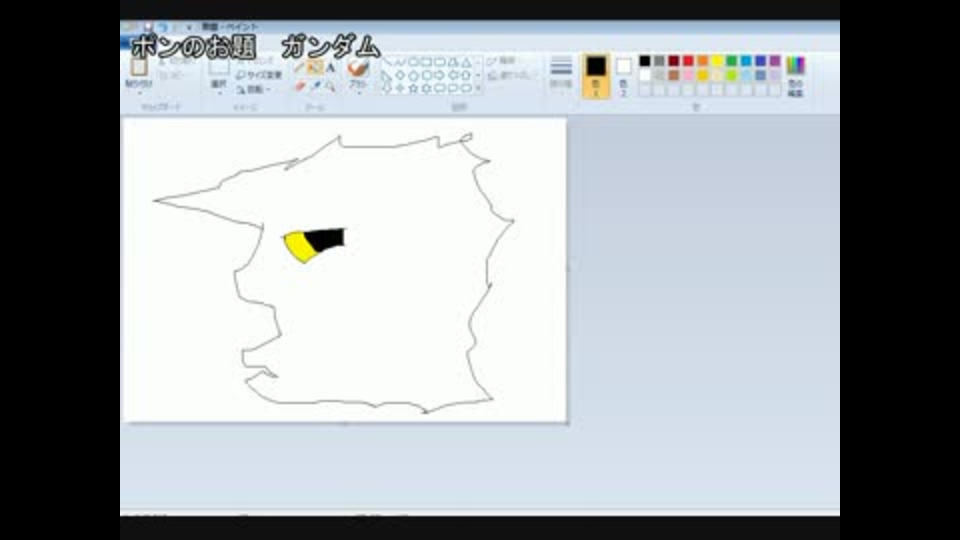Select the Text tool
This screenshot has width=960, height=540.
(x=331, y=67)
